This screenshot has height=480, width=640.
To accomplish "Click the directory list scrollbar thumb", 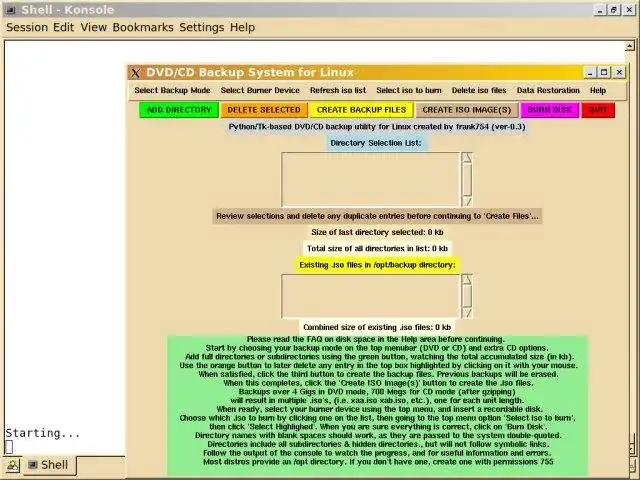I will 467,180.
